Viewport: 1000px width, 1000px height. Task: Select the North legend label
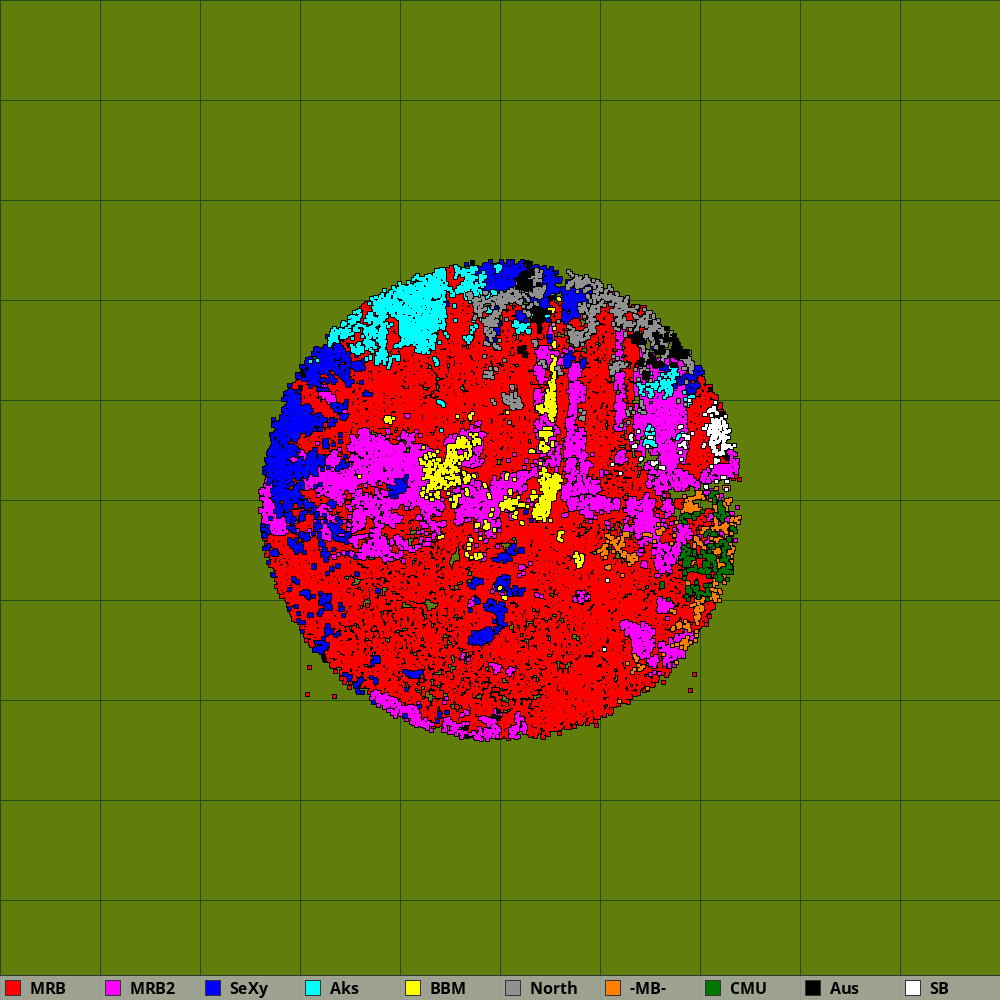click(554, 988)
